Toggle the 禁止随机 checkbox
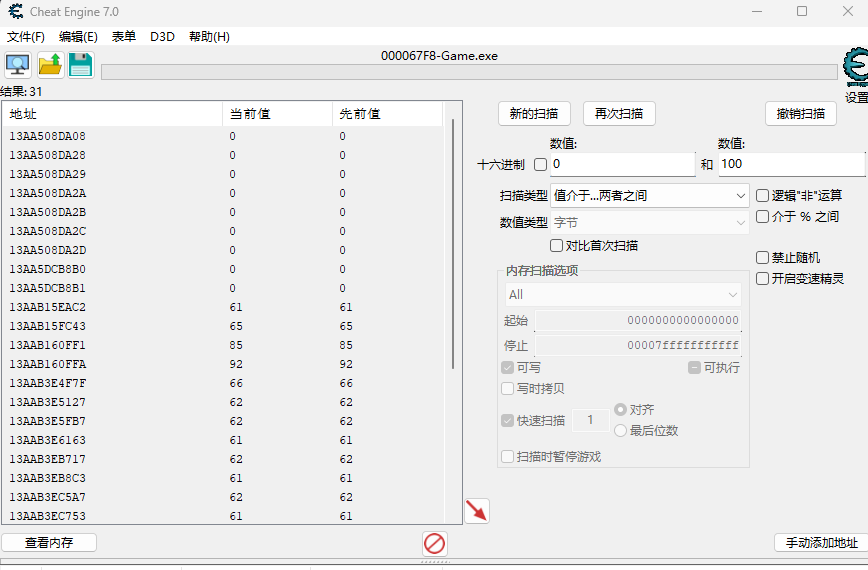Screen dimensions: 868x570 762,257
